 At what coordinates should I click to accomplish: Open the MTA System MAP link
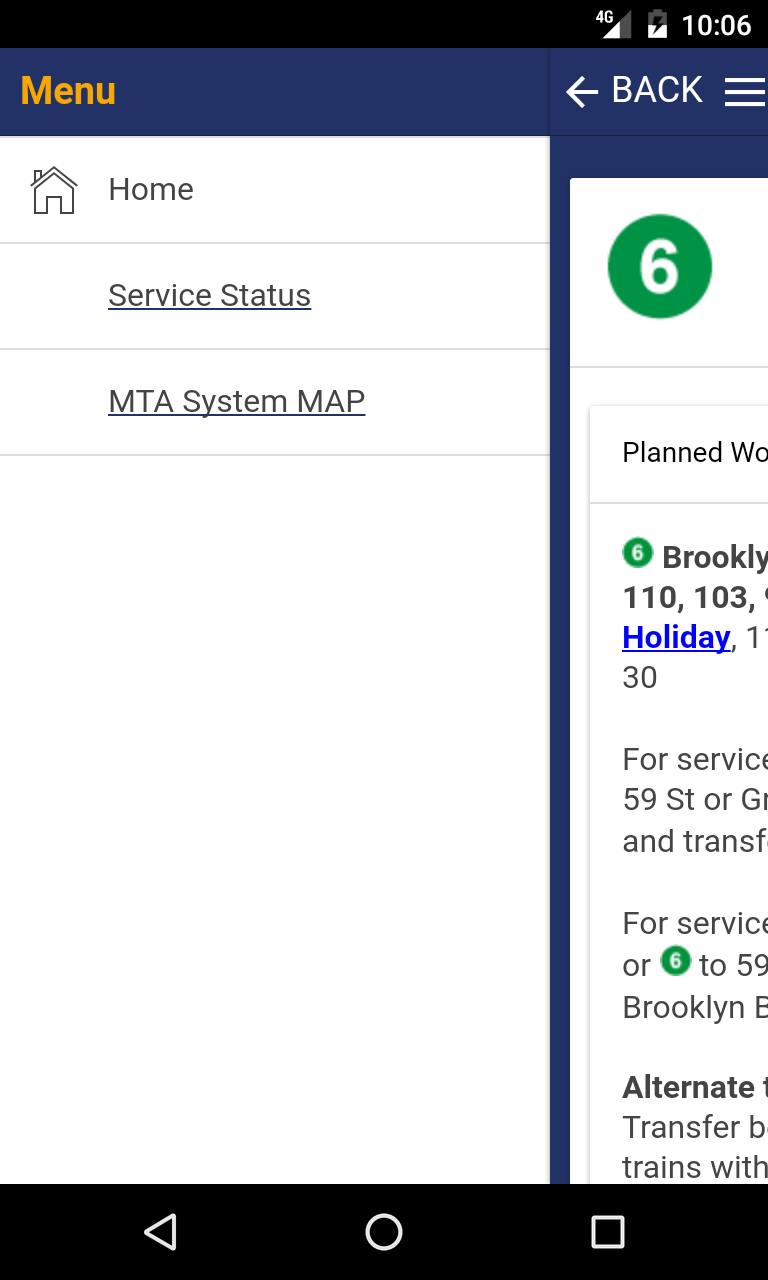tap(236, 402)
